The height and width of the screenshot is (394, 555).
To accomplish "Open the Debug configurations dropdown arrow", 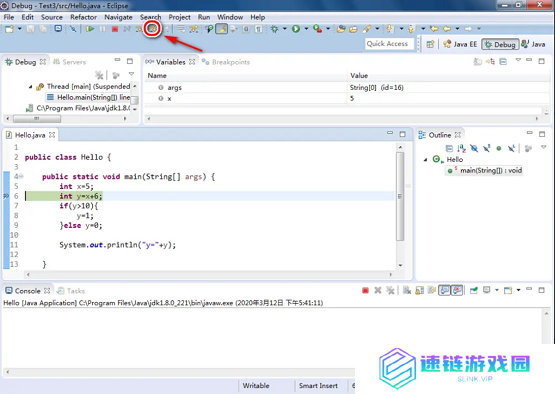I will click(x=285, y=29).
